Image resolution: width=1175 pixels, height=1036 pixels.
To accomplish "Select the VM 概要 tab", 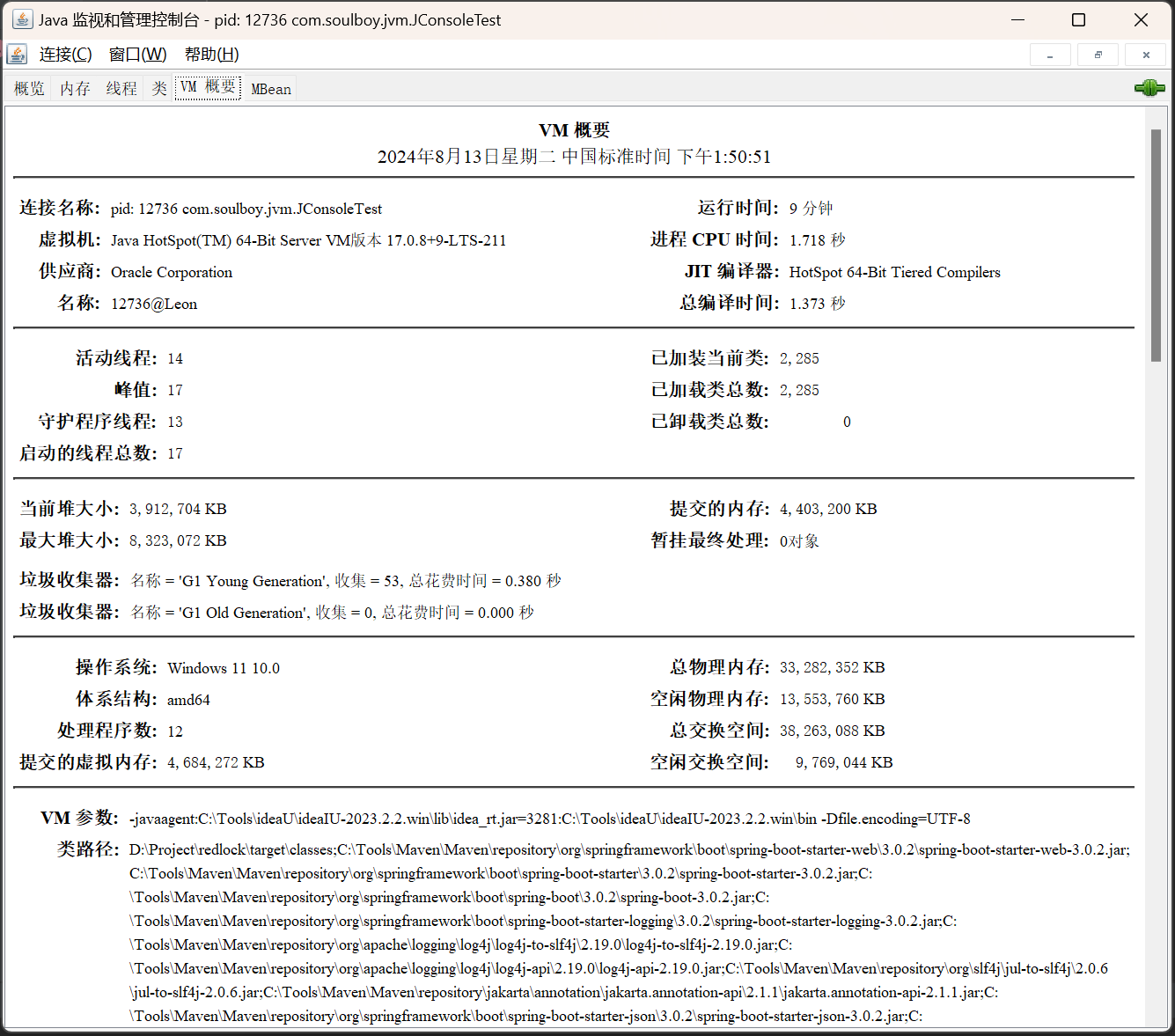I will click(x=208, y=87).
